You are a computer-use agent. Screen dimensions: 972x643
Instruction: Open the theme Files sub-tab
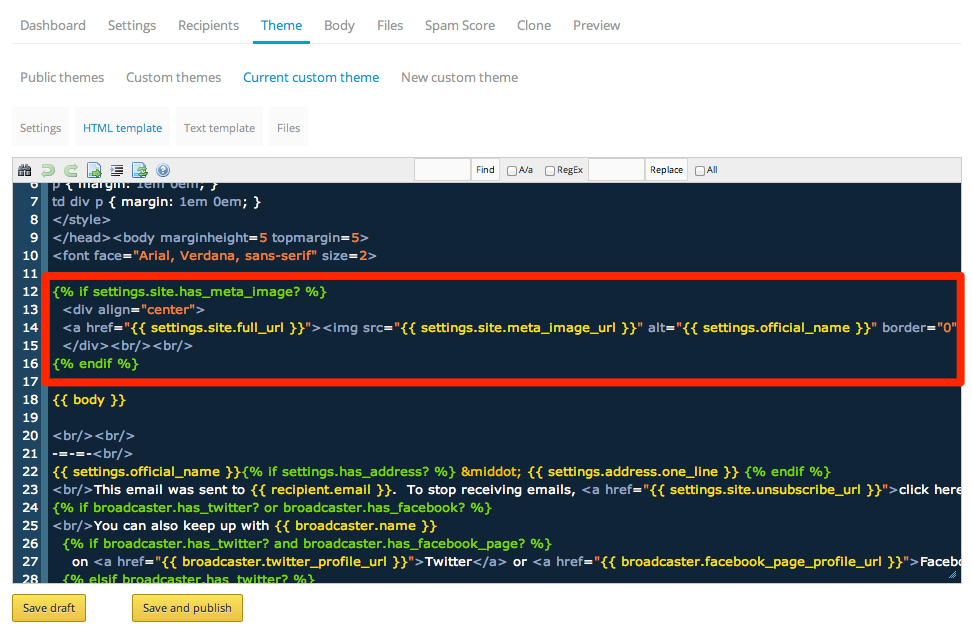288,128
